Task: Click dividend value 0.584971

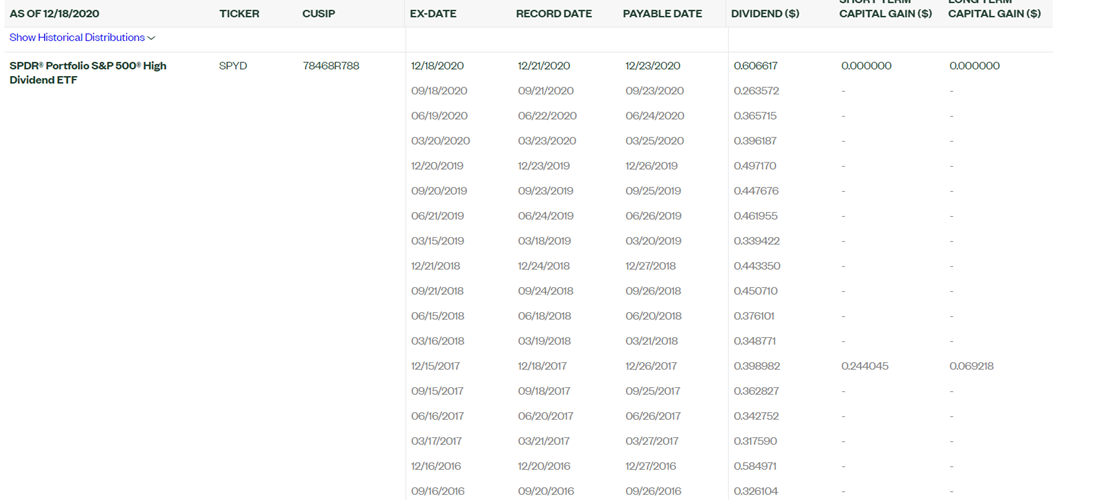Action: 755,466
